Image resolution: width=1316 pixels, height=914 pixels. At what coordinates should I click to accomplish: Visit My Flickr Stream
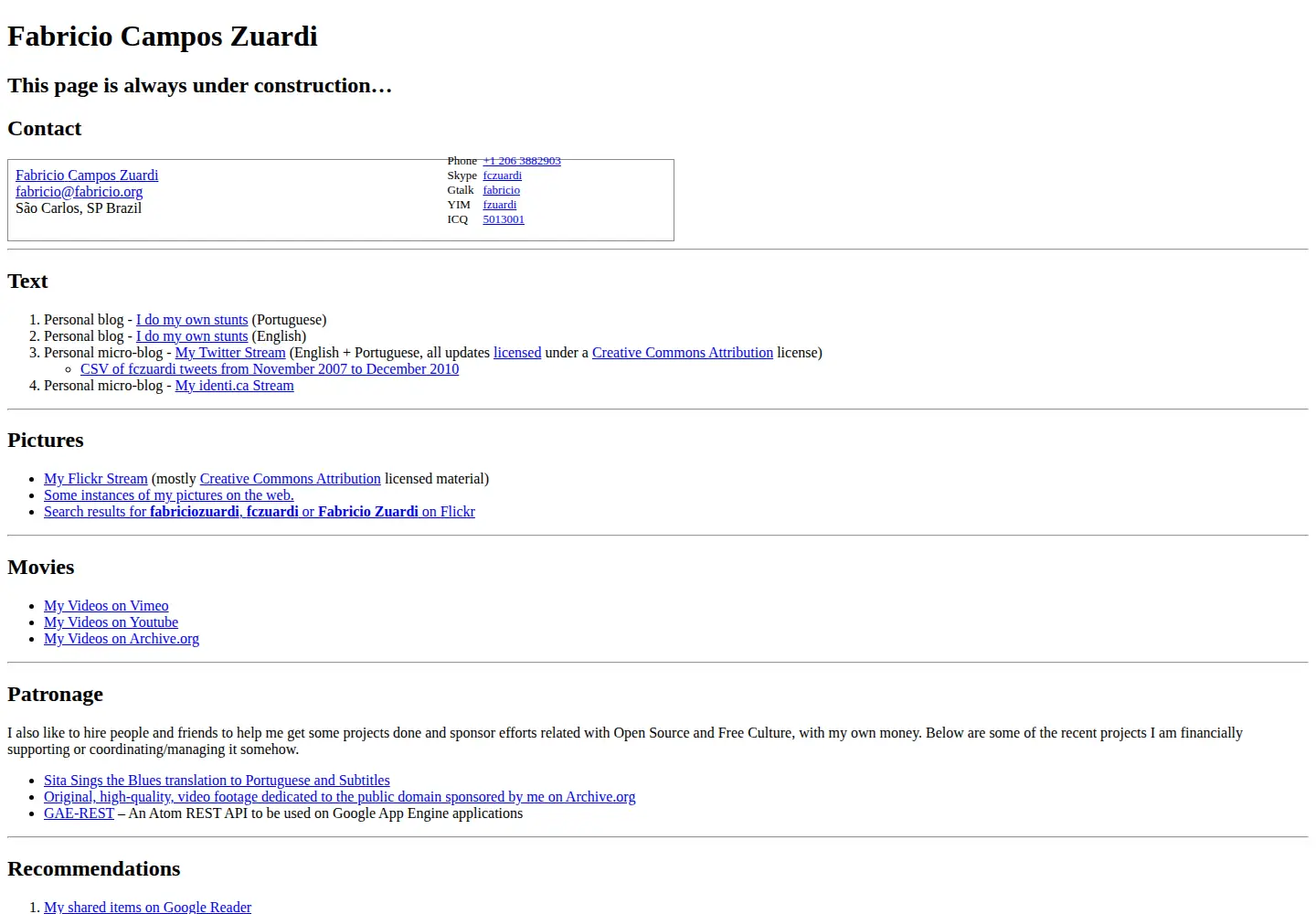click(x=96, y=479)
